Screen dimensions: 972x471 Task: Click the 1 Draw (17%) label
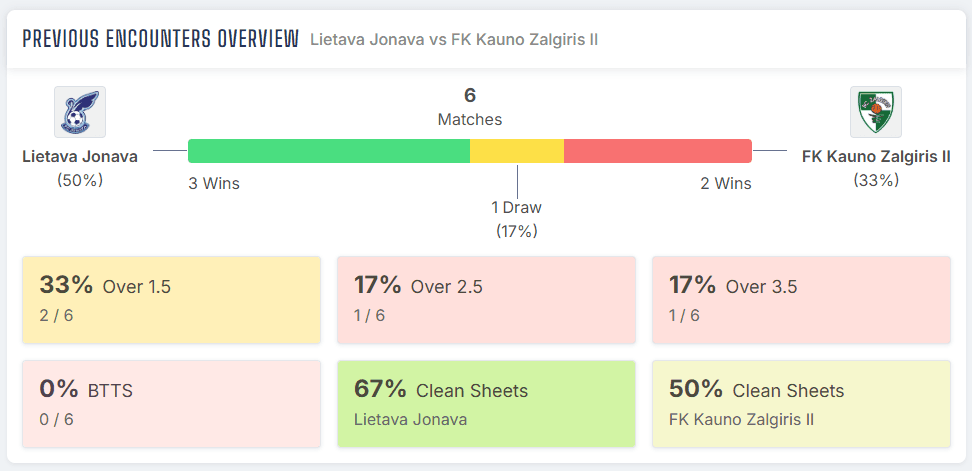[x=516, y=219]
